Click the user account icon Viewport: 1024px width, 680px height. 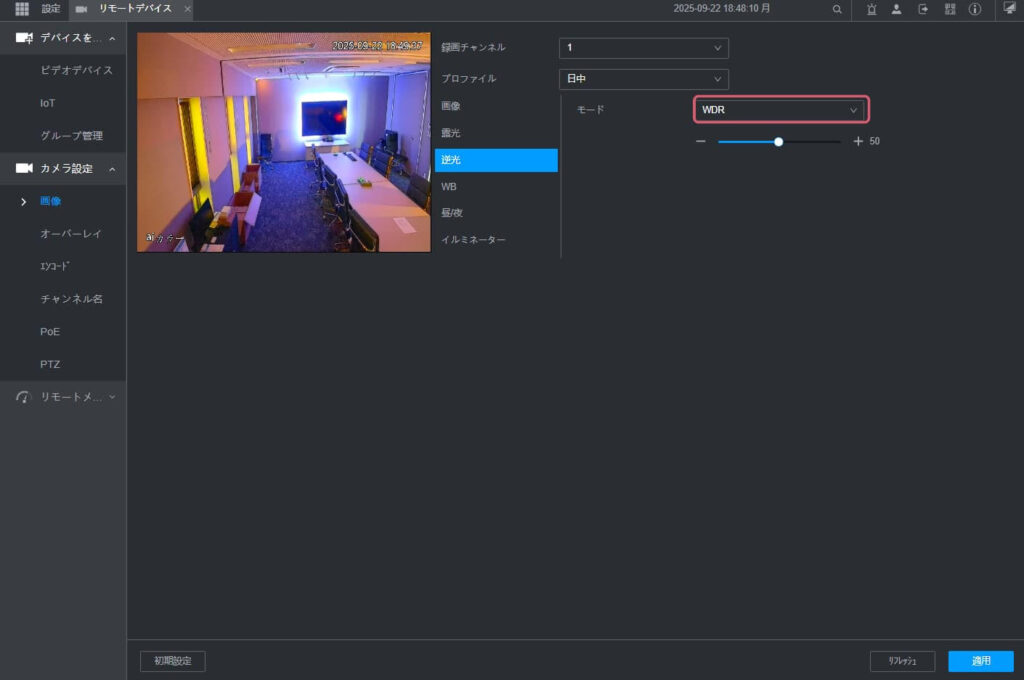tap(897, 9)
